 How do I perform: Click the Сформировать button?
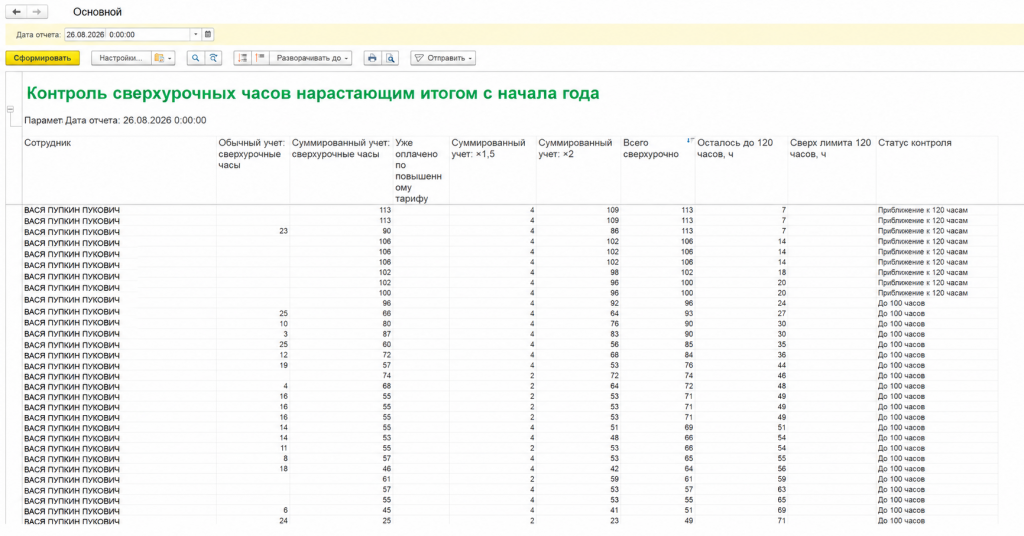pos(42,58)
